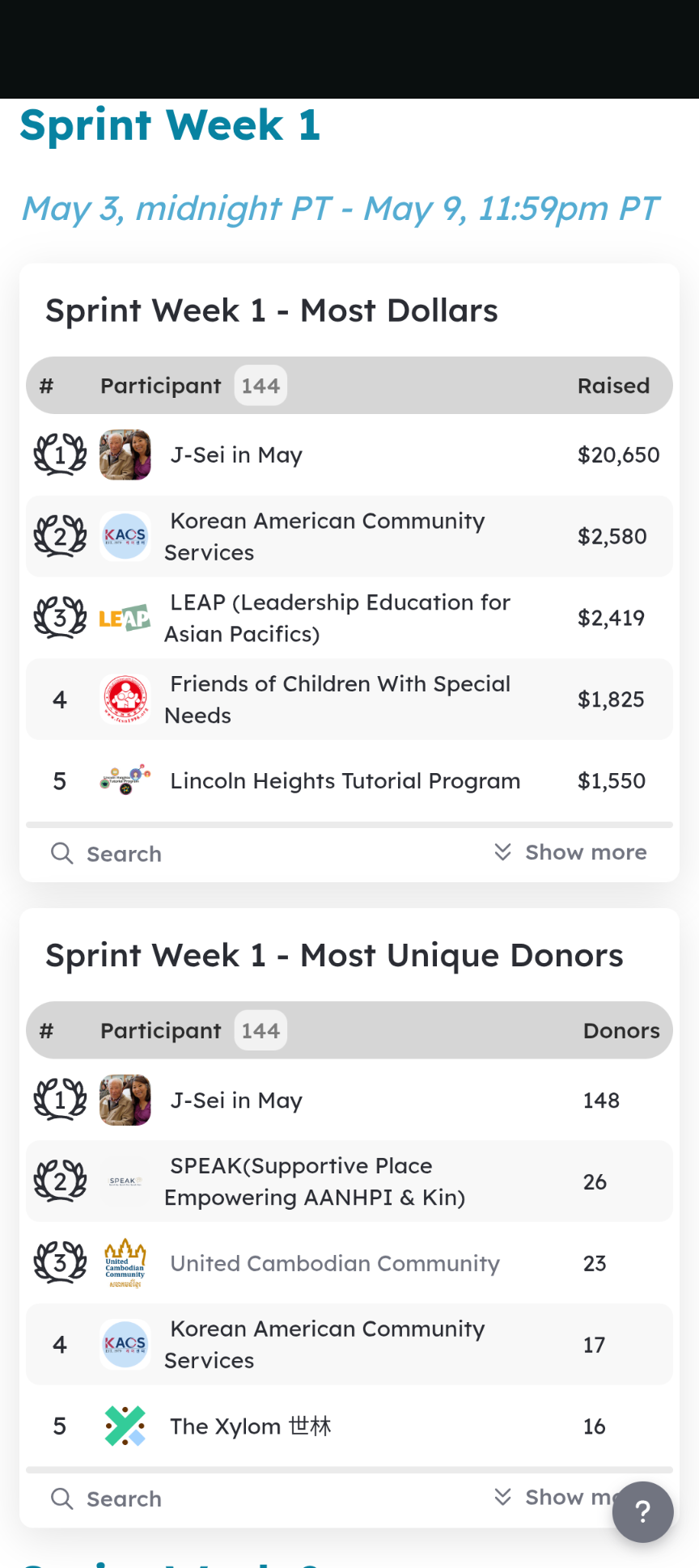Click search magnifier icon under Most Dollars

[x=62, y=853]
